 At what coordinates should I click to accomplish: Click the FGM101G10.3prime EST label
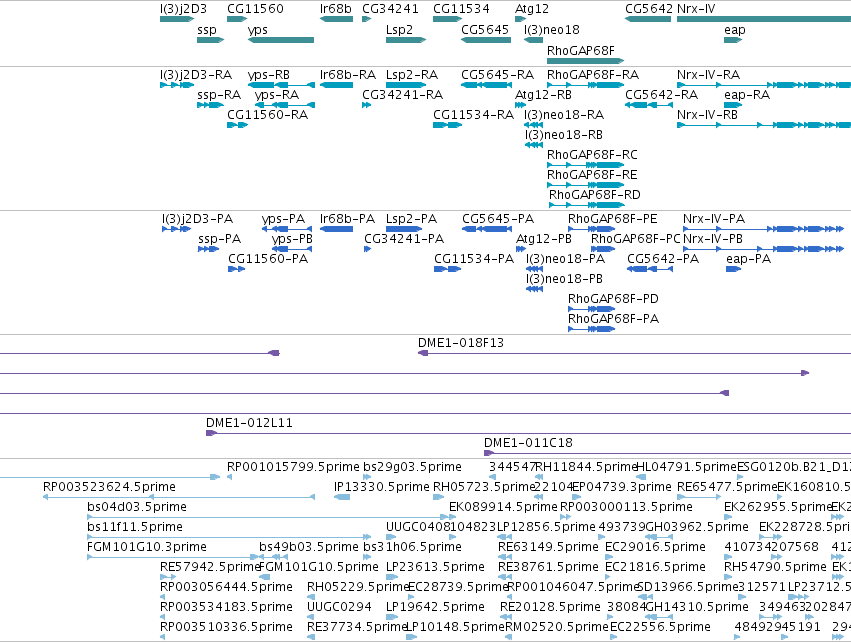[147, 546]
